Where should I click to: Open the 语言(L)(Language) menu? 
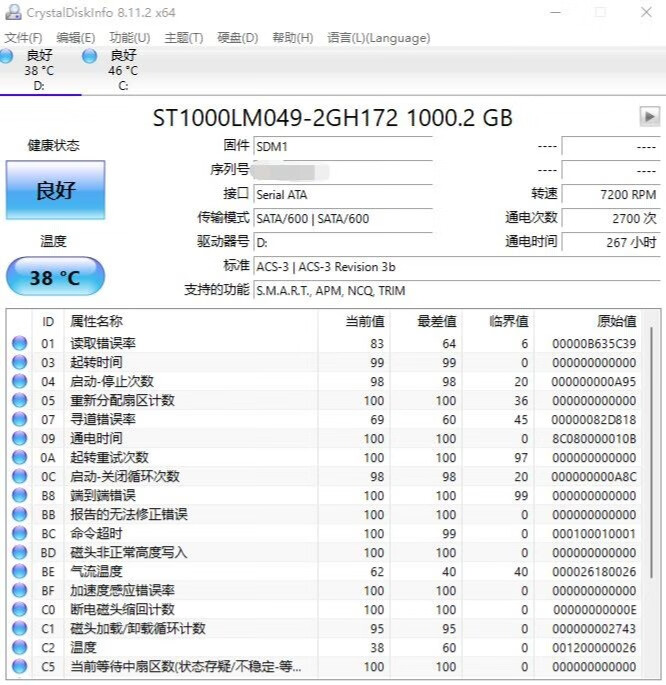[x=379, y=38]
